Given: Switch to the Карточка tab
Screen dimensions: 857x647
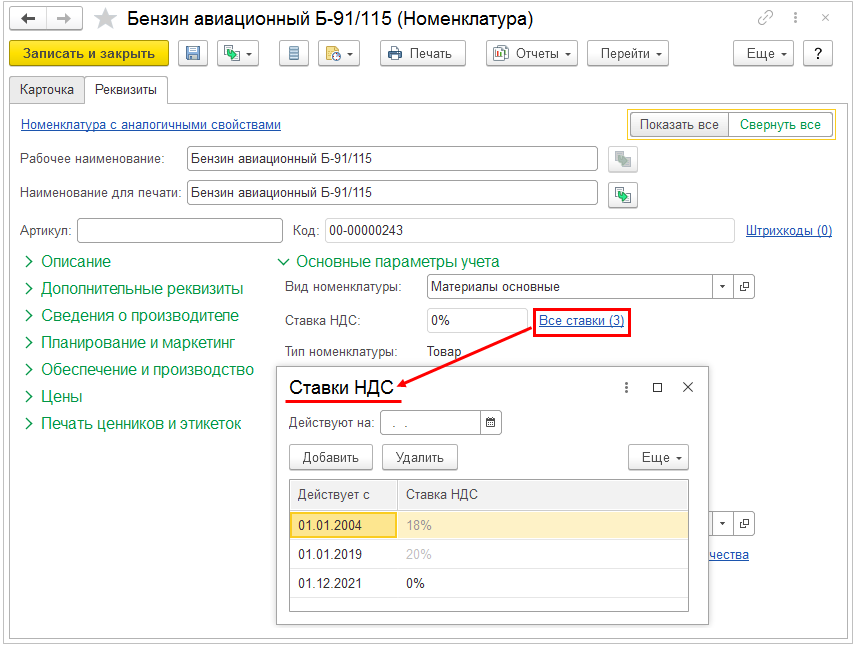Looking at the screenshot, I should pos(47,90).
